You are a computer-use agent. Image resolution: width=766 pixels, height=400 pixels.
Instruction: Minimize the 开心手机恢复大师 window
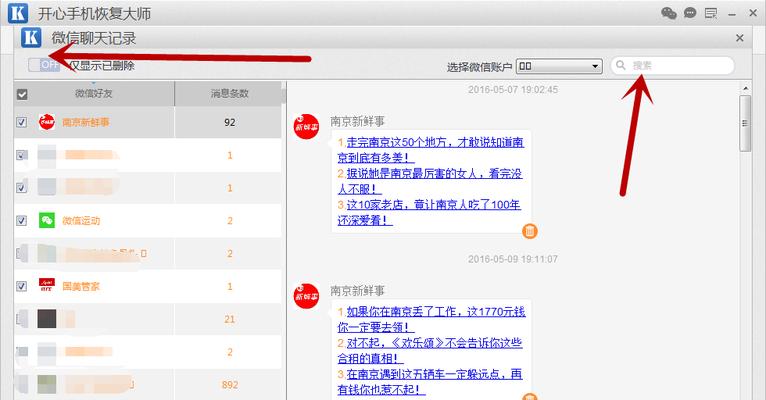[x=732, y=15]
